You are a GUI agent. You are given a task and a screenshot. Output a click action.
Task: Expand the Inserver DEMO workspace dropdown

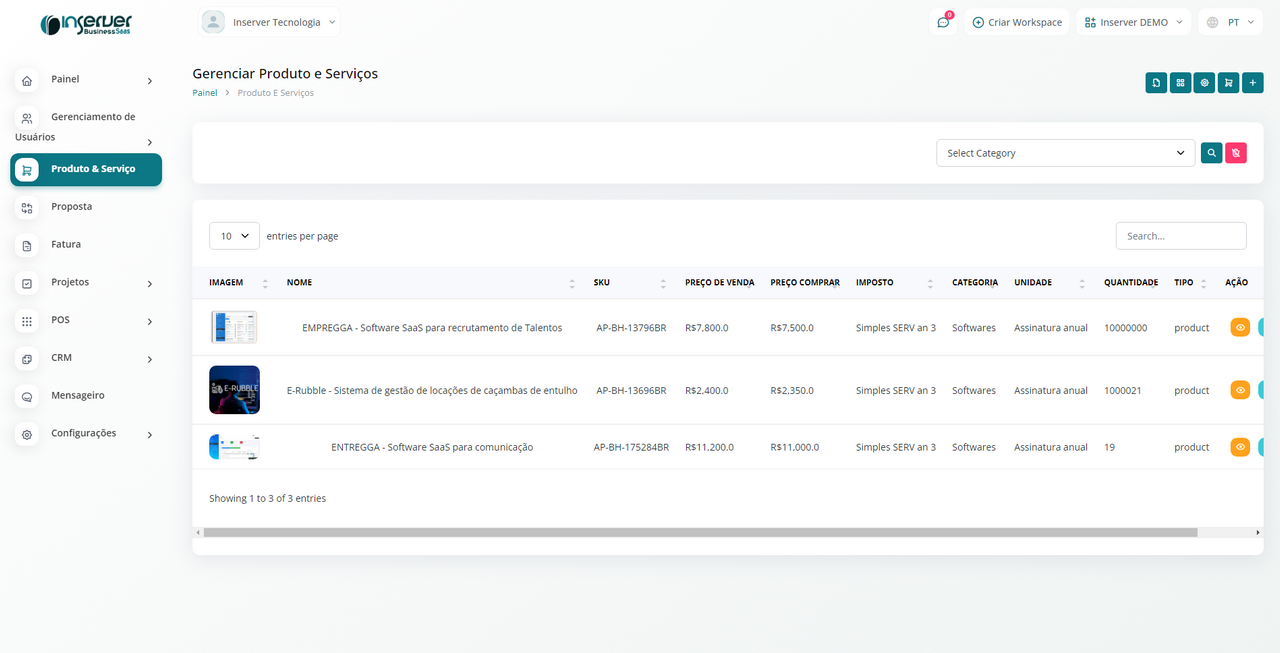point(1134,22)
